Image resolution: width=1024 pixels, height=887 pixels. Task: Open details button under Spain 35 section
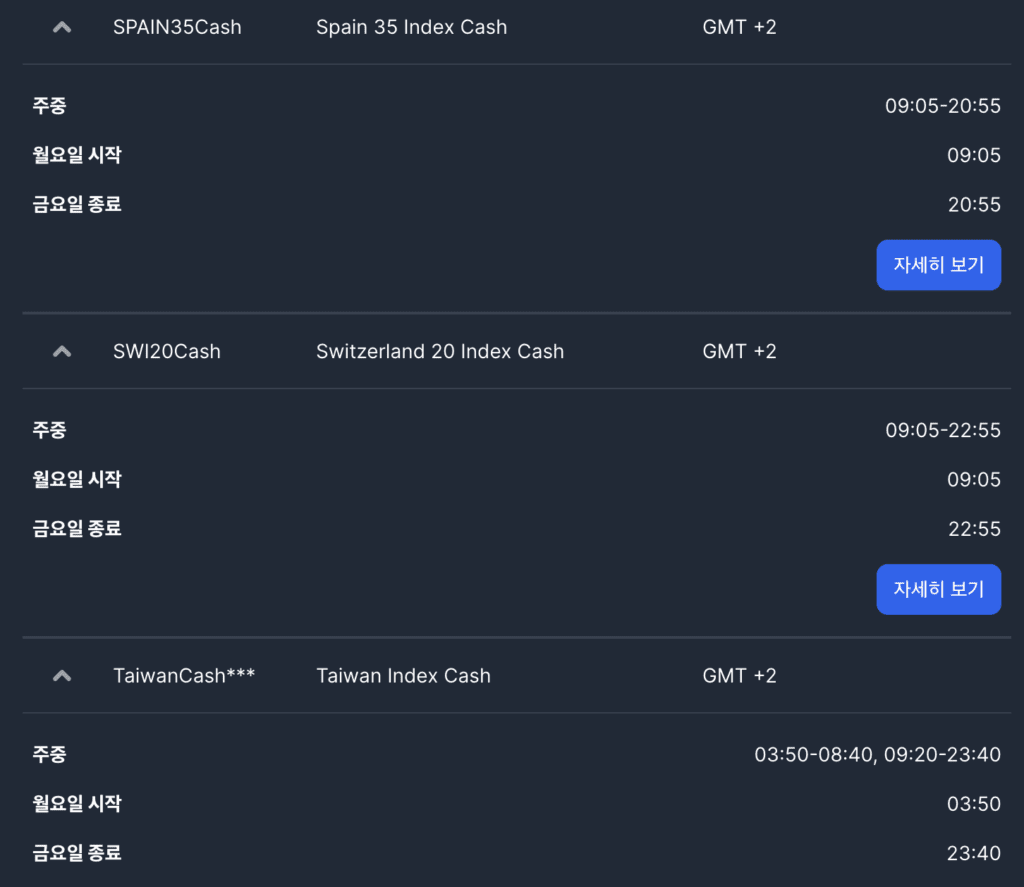(938, 265)
